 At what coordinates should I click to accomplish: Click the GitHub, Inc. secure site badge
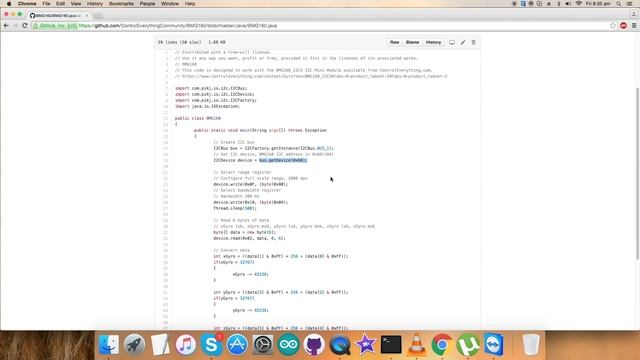pyautogui.click(x=55, y=26)
